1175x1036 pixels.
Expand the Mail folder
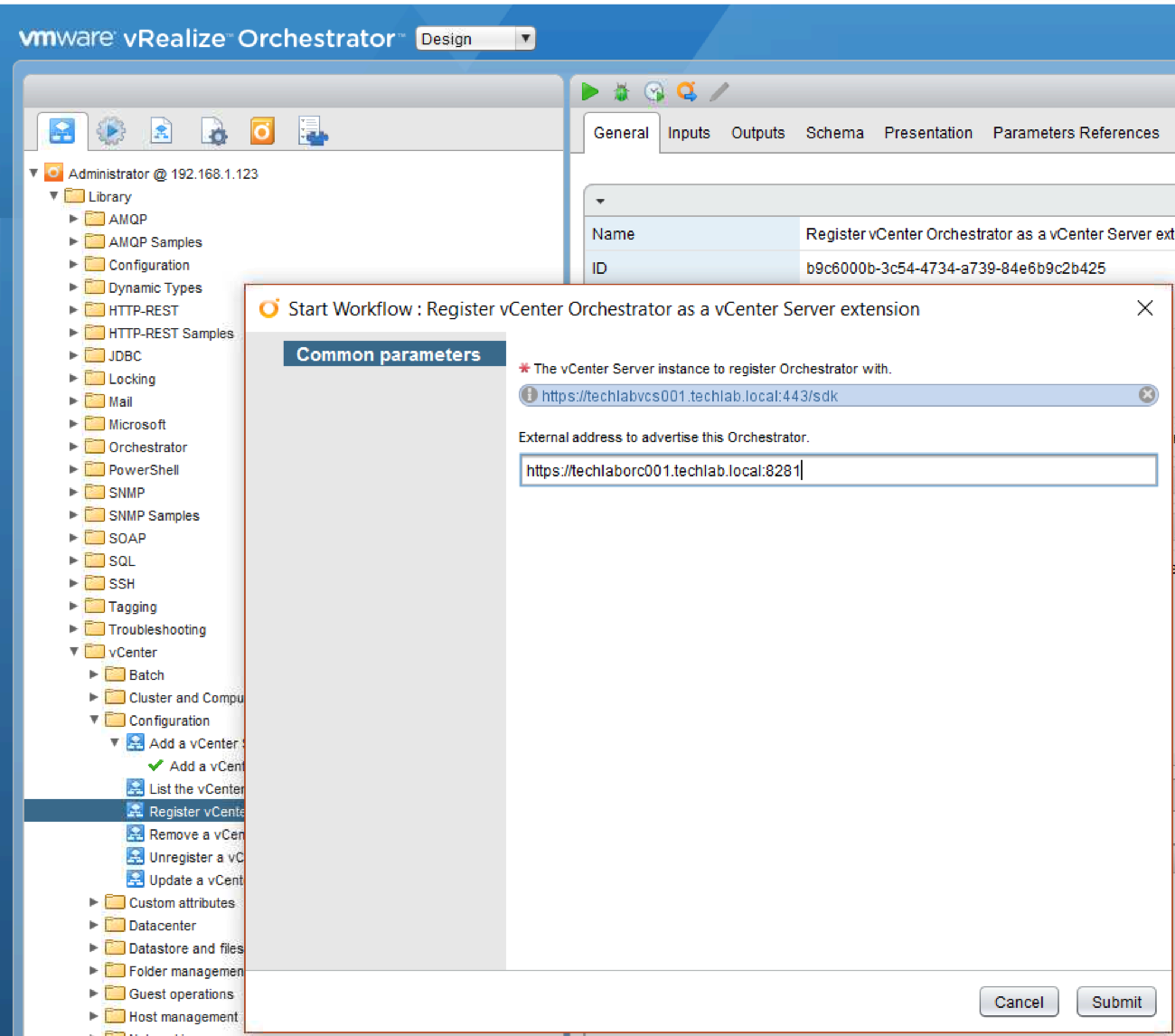(x=74, y=400)
